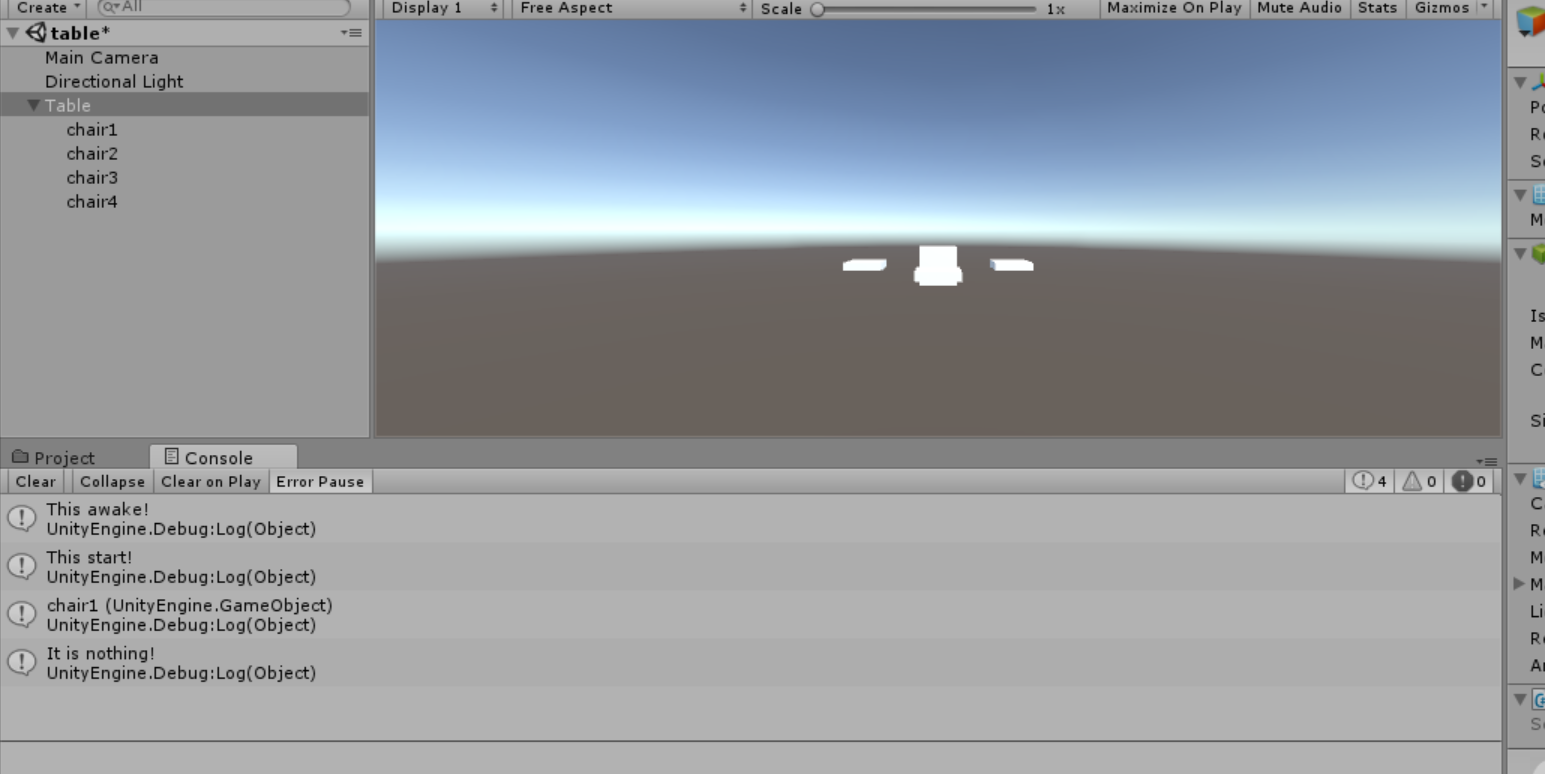1545x774 pixels.
Task: Toggle console Collapse mode
Action: [x=112, y=482]
